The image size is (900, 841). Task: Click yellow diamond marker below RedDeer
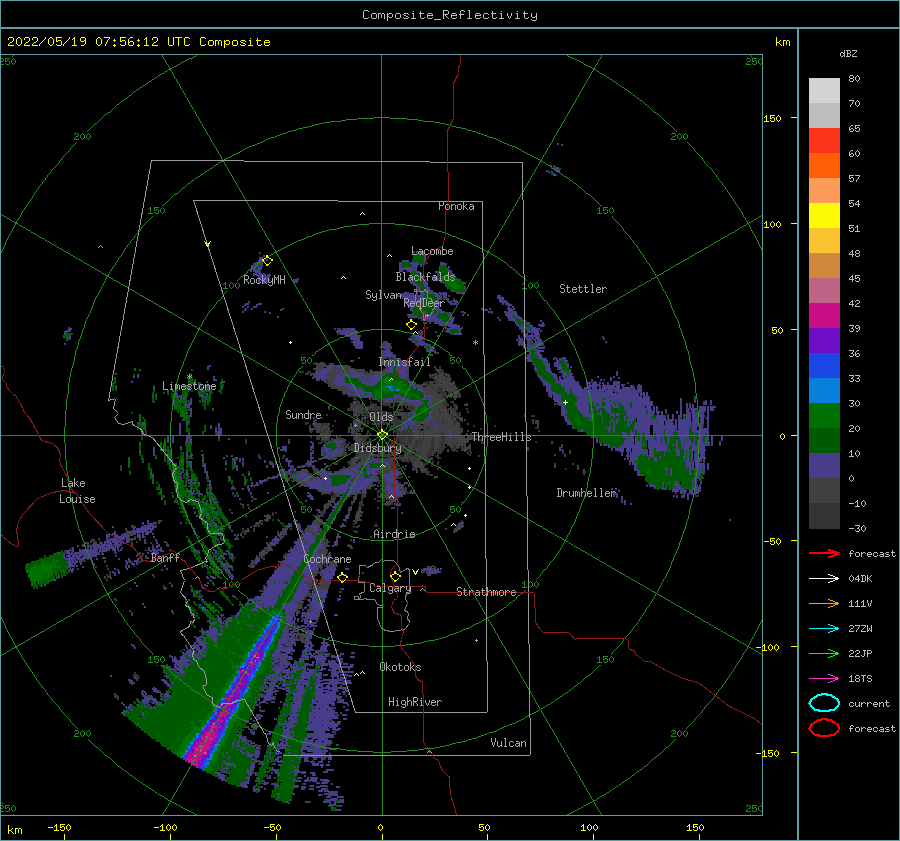click(411, 325)
